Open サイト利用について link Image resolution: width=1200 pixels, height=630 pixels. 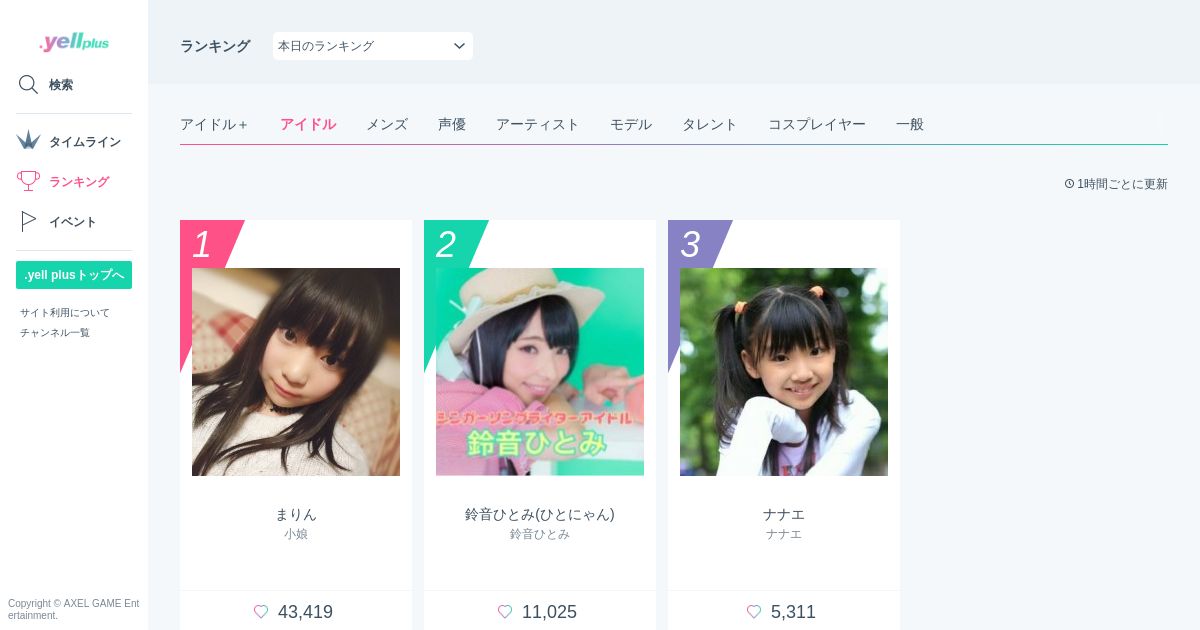65,312
